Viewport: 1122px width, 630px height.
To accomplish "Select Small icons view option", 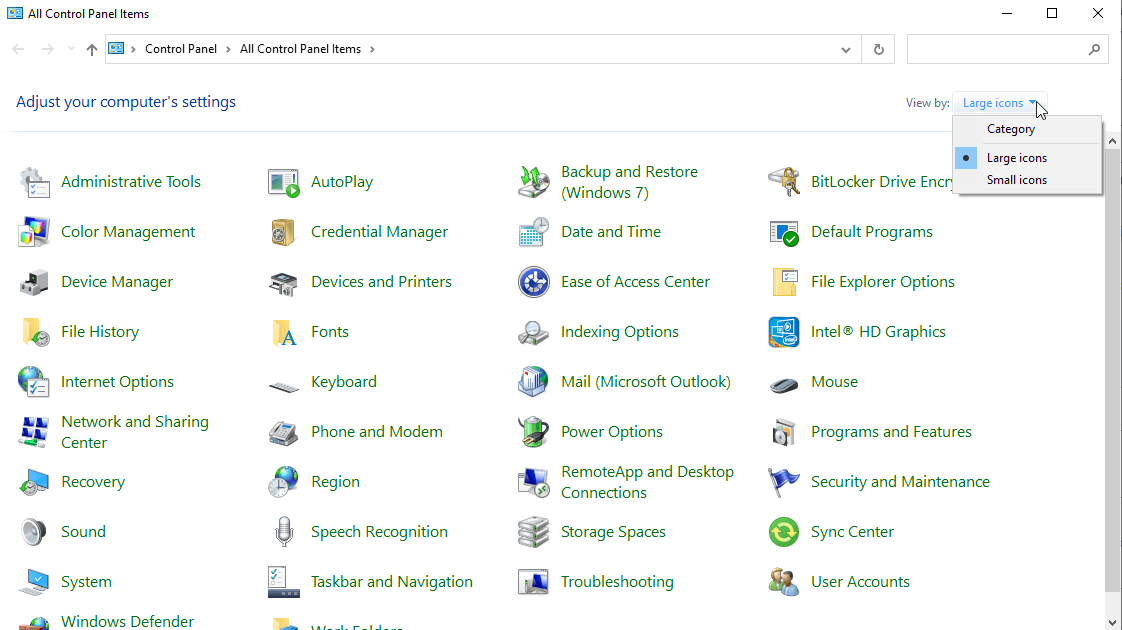I will [x=1016, y=179].
